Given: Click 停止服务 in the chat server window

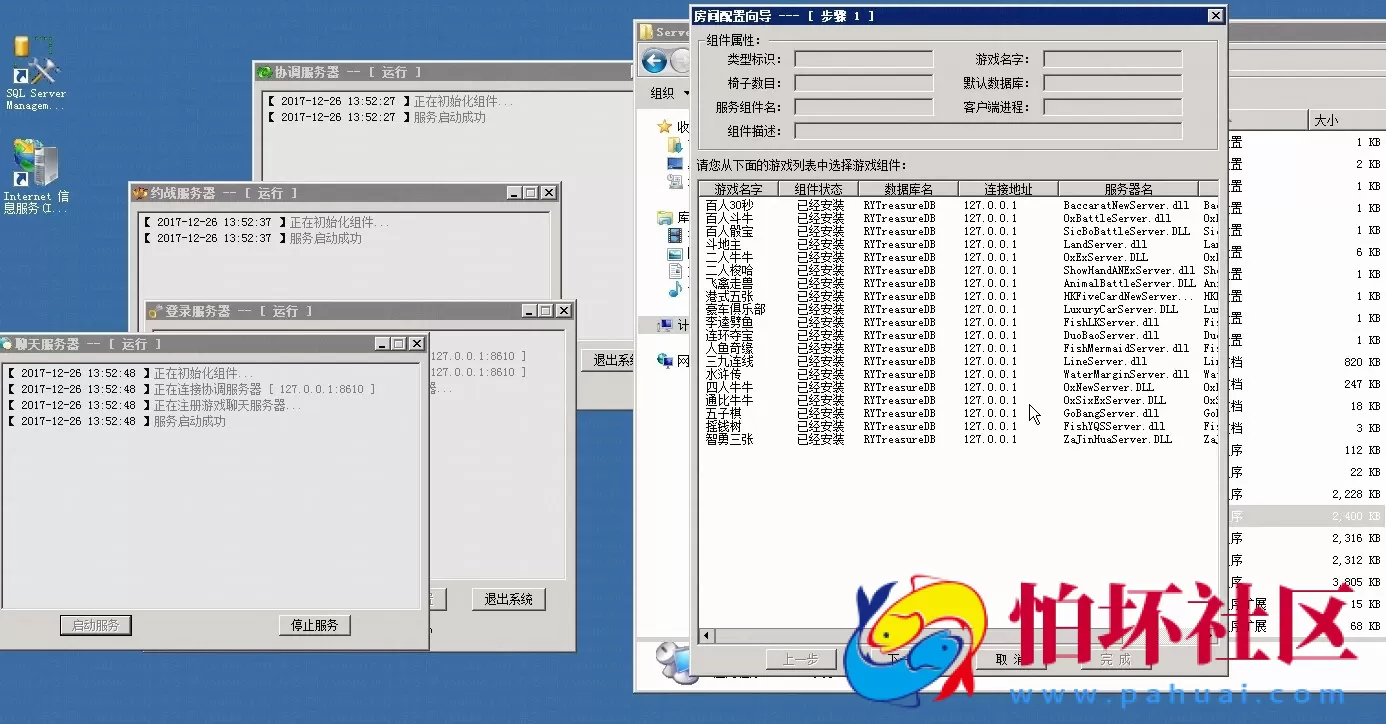Looking at the screenshot, I should [x=314, y=625].
